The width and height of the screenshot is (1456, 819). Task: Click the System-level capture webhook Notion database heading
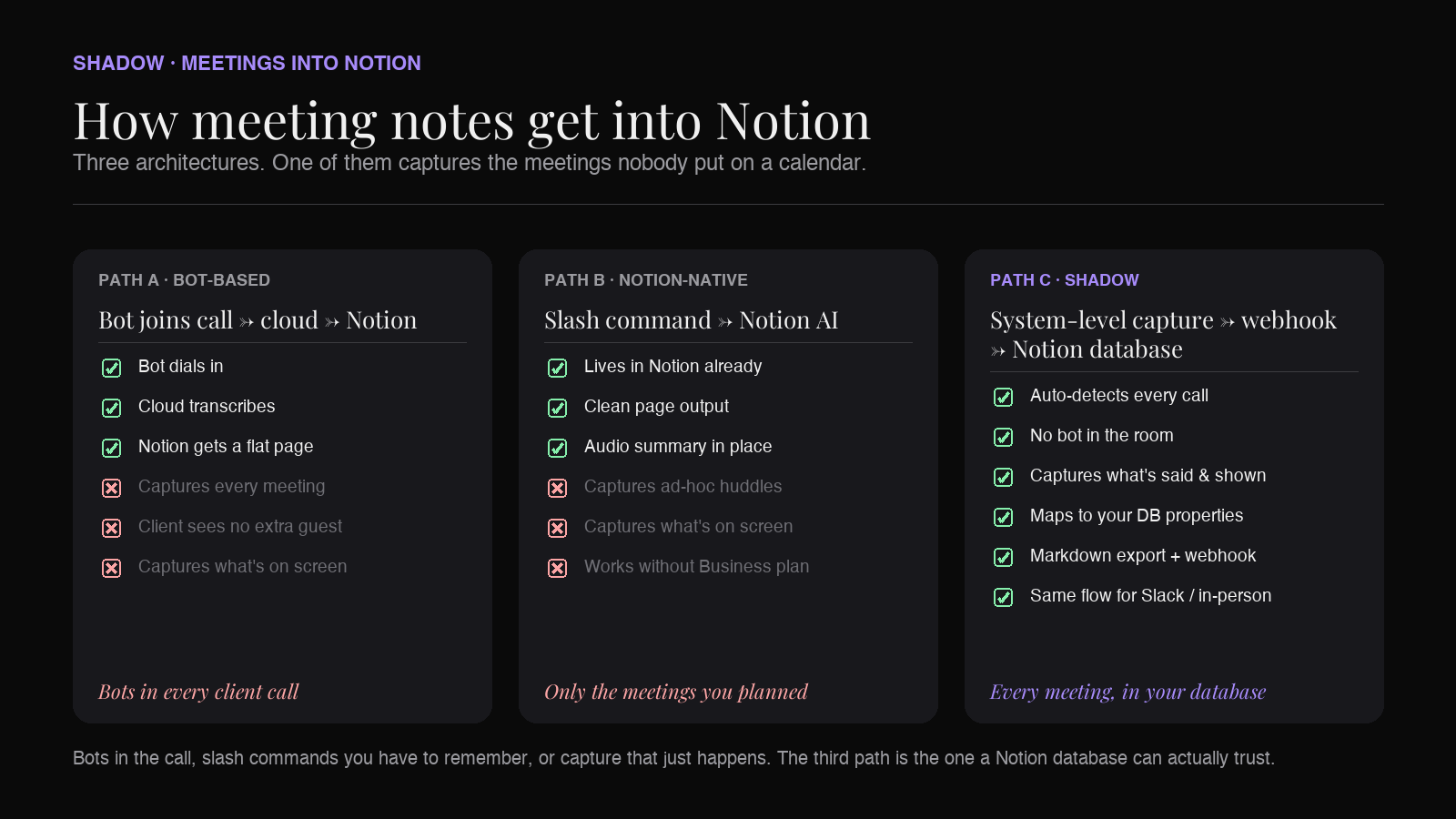click(1163, 335)
